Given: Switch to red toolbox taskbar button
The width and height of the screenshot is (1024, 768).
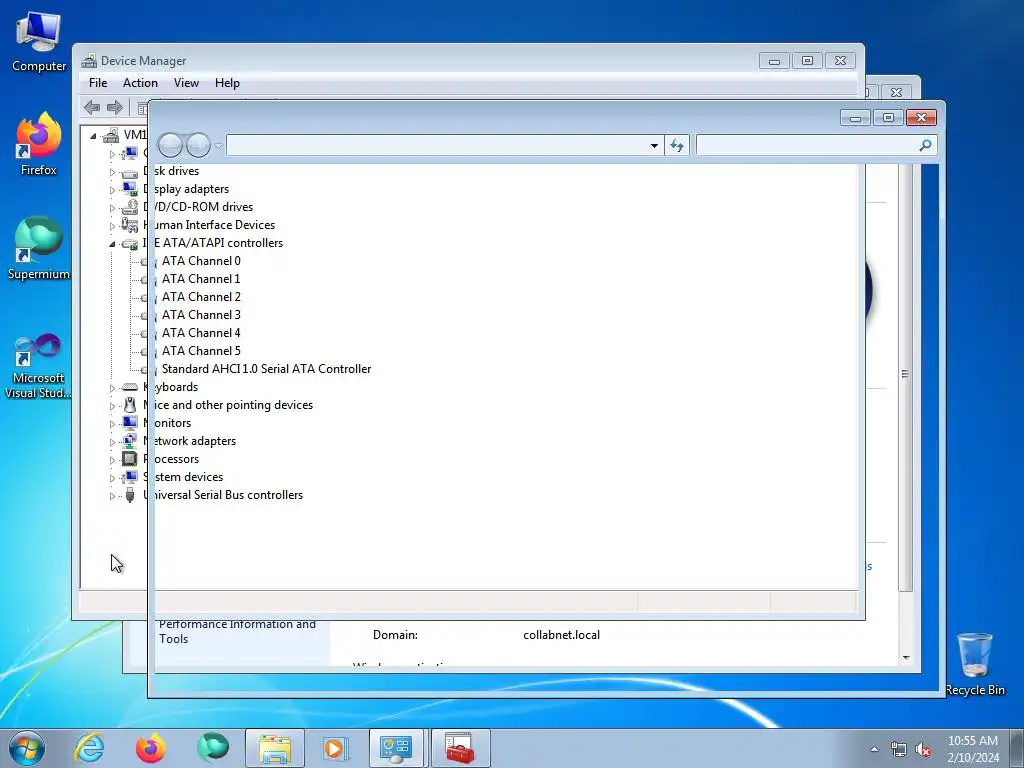Looking at the screenshot, I should (460, 748).
